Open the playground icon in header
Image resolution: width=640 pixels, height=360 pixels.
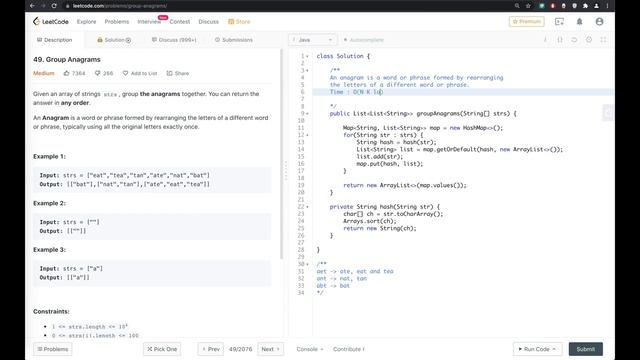point(559,22)
